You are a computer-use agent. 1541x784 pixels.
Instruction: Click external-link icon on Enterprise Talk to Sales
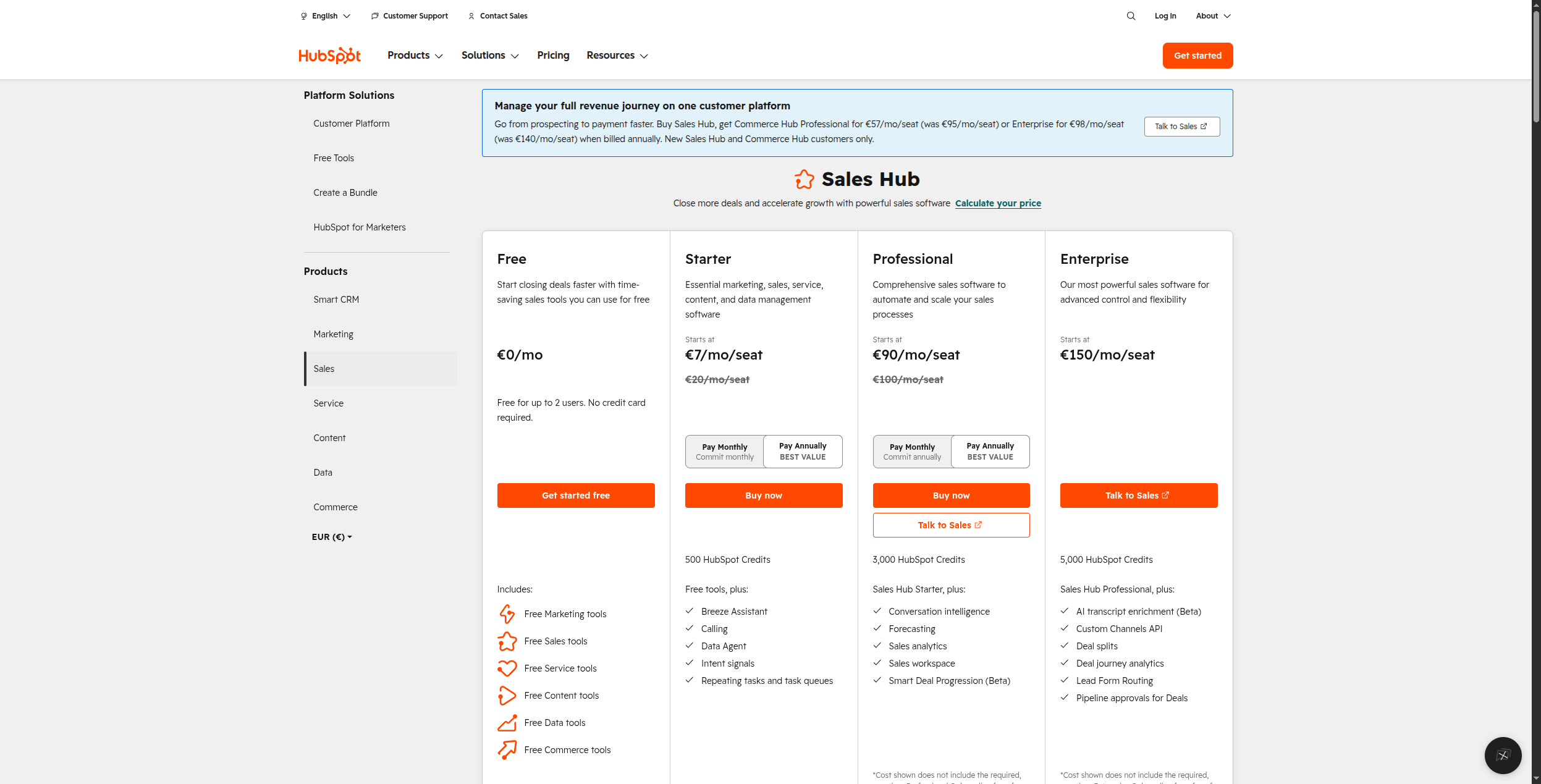1165,495
